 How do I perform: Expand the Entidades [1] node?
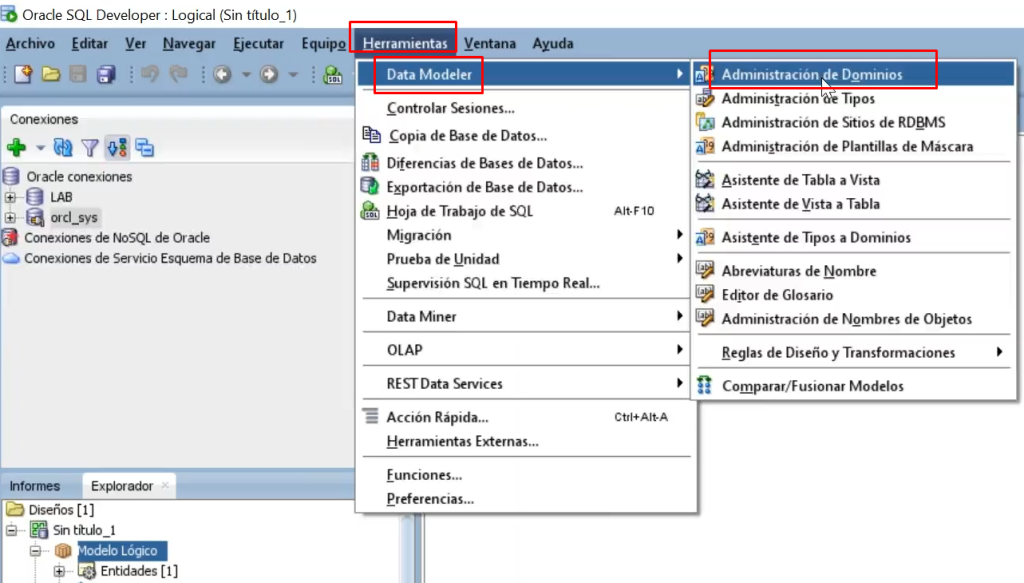tap(59, 571)
